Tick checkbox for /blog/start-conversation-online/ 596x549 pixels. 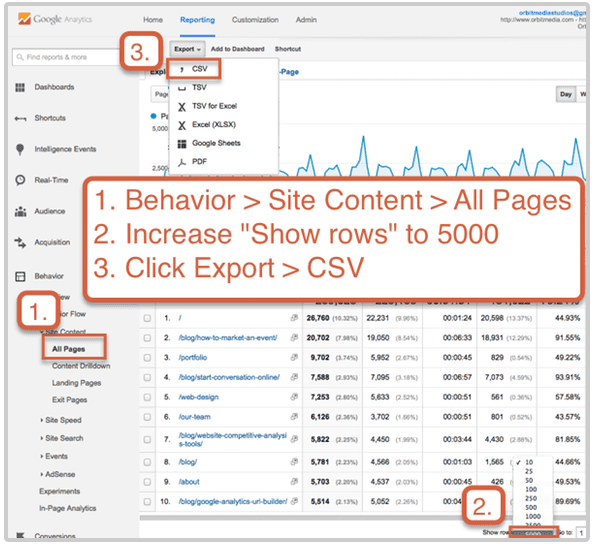coord(147,378)
